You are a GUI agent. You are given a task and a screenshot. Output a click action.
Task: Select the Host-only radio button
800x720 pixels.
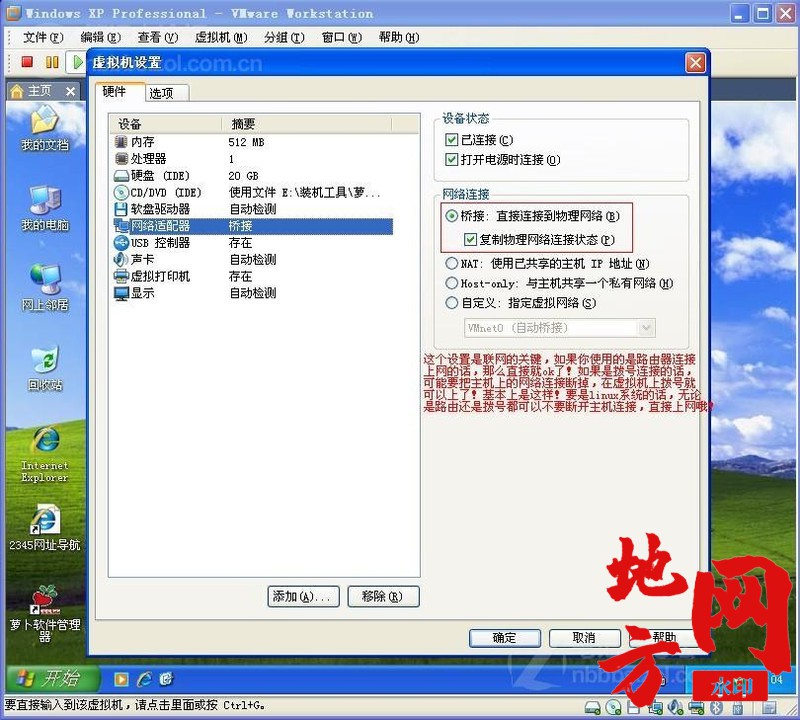tap(452, 283)
